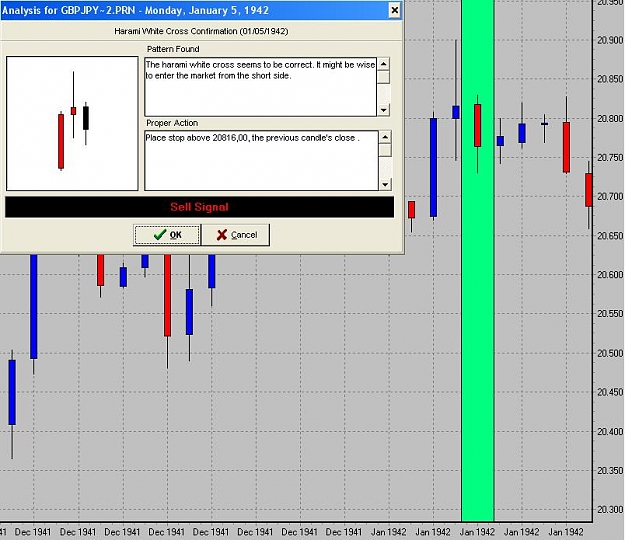
Task: Click down arrow of Pattern Found scrollbar
Action: coord(383,110)
